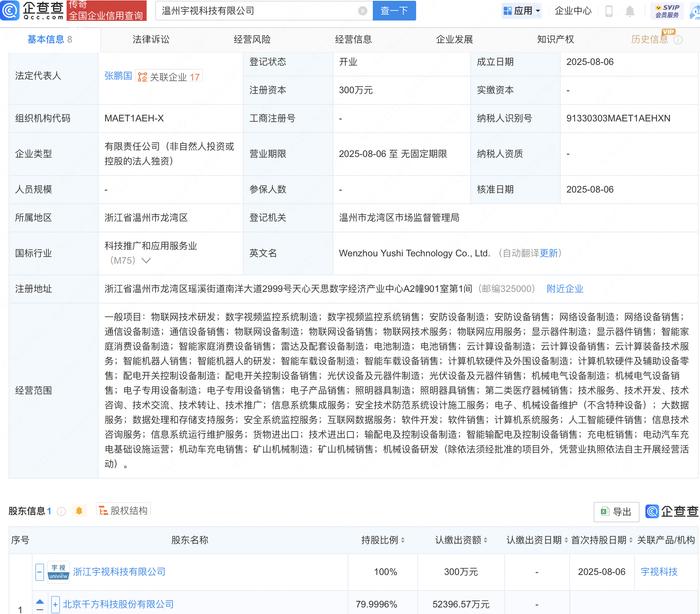Viewport: 700px width, 614px height.
Task: Switch to the 经营信息 tab
Action: [353, 39]
